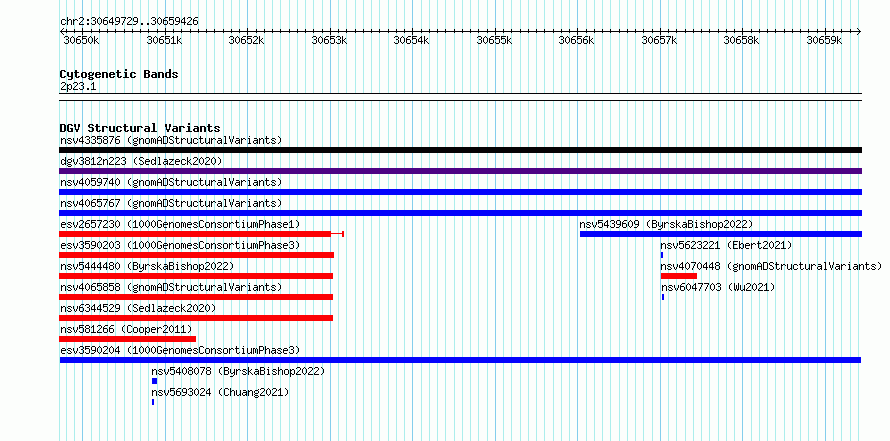890x441 pixels.
Task: Open the dgv3812n223 (Sedlazeck2020) label
Action: pyautogui.click(x=141, y=161)
